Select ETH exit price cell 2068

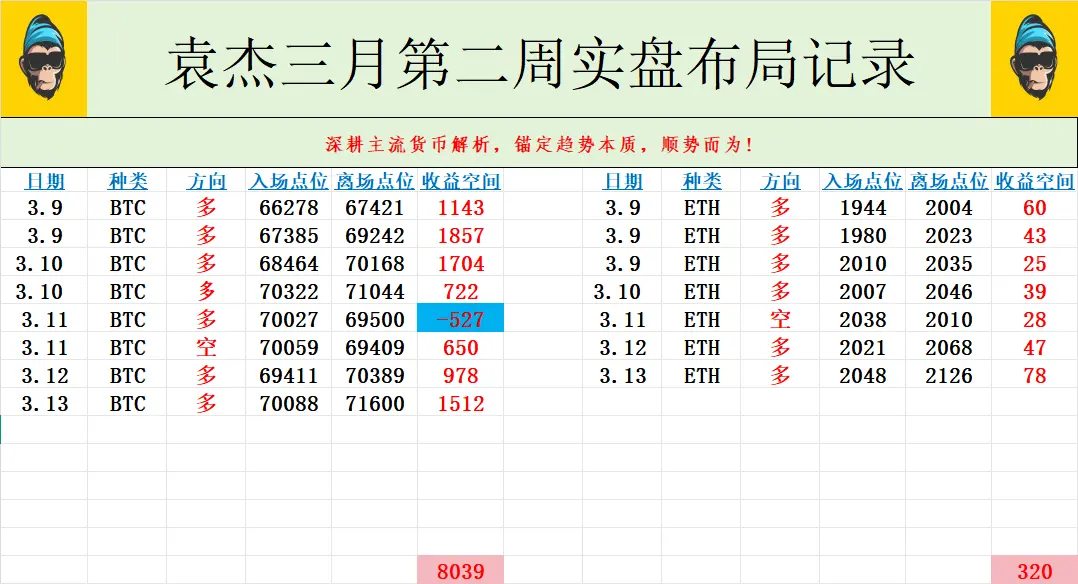click(949, 347)
